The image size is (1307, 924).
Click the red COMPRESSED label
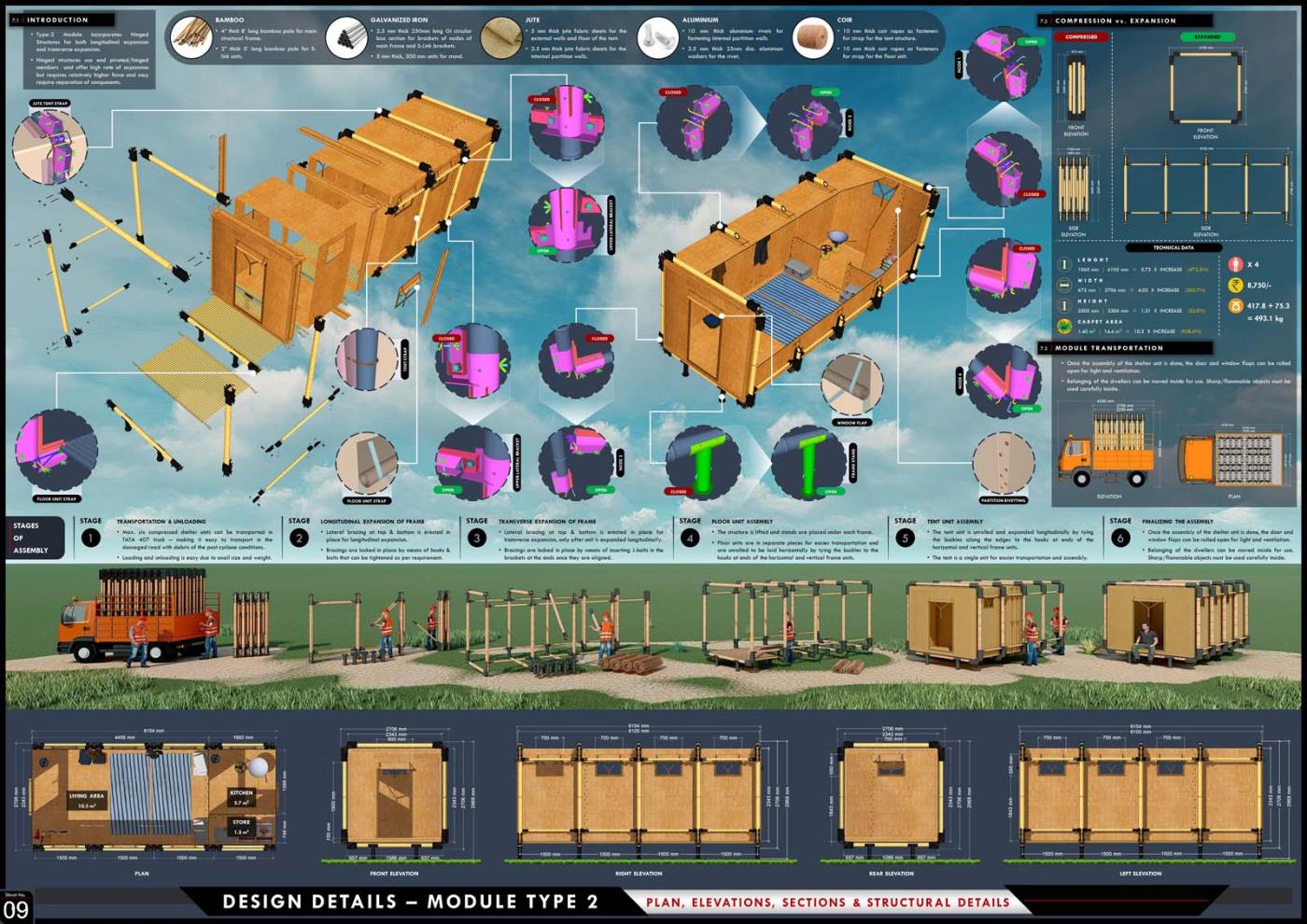pos(1081,37)
